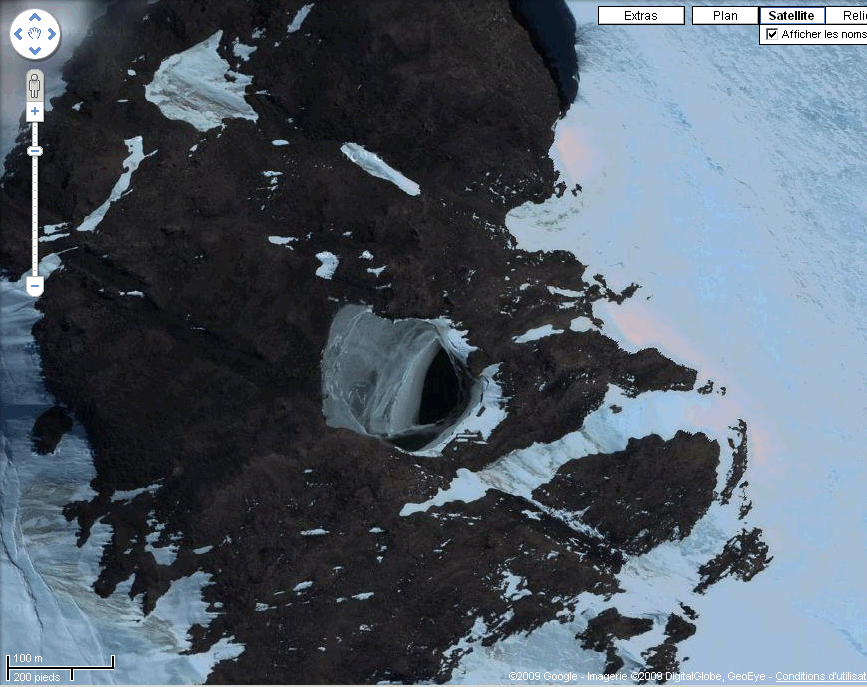Click the zoom slider handle
Viewport: 867px width, 687px height.
pos(35,151)
